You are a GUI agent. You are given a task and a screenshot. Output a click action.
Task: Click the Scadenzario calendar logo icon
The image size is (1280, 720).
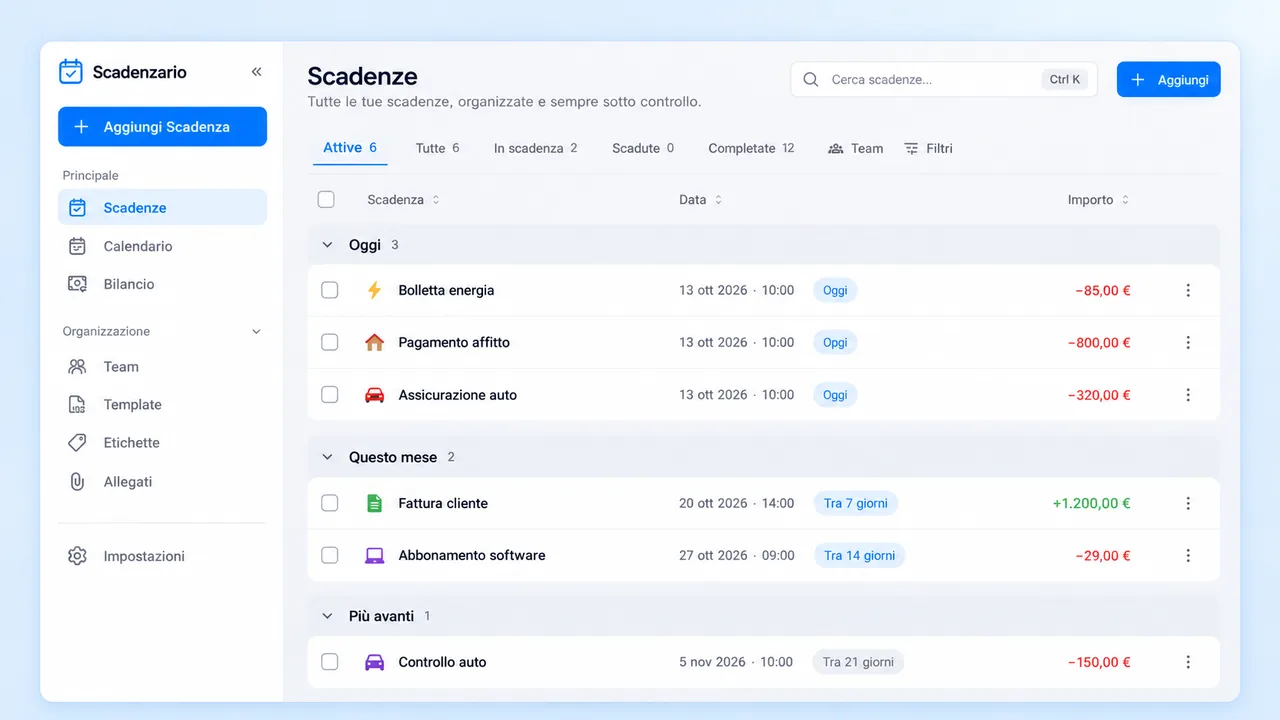71,71
